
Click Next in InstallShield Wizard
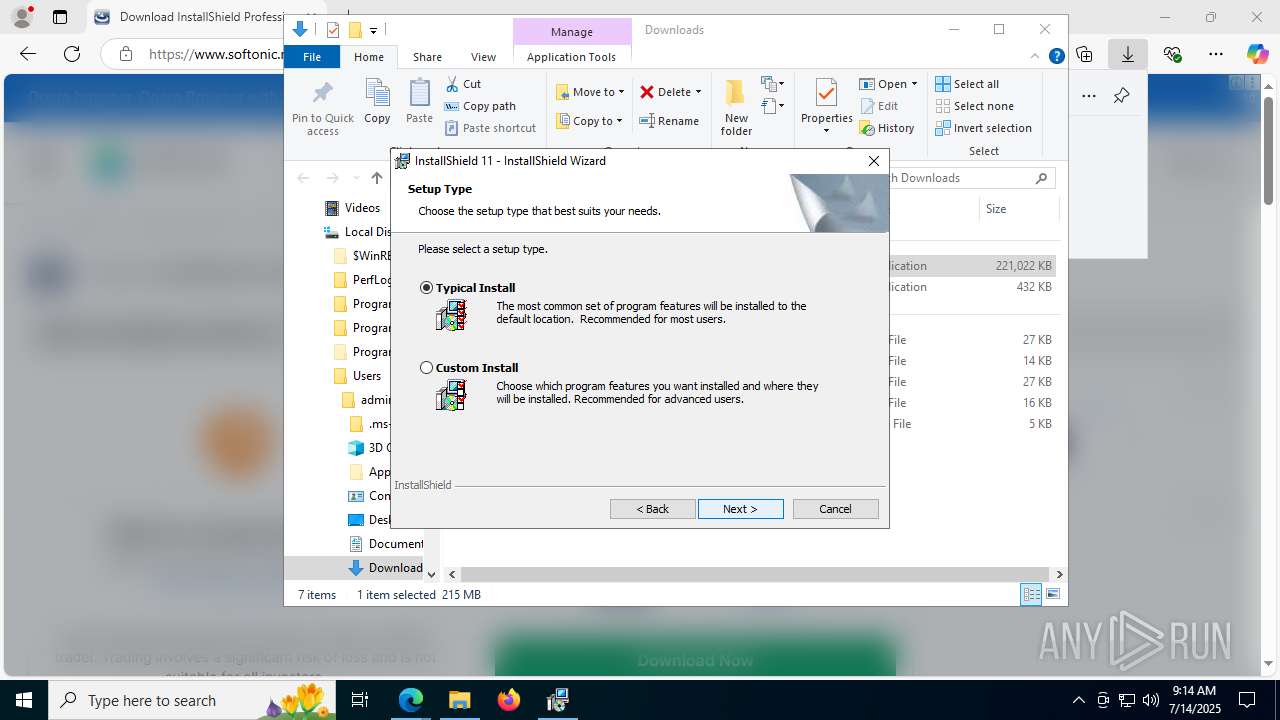[741, 509]
